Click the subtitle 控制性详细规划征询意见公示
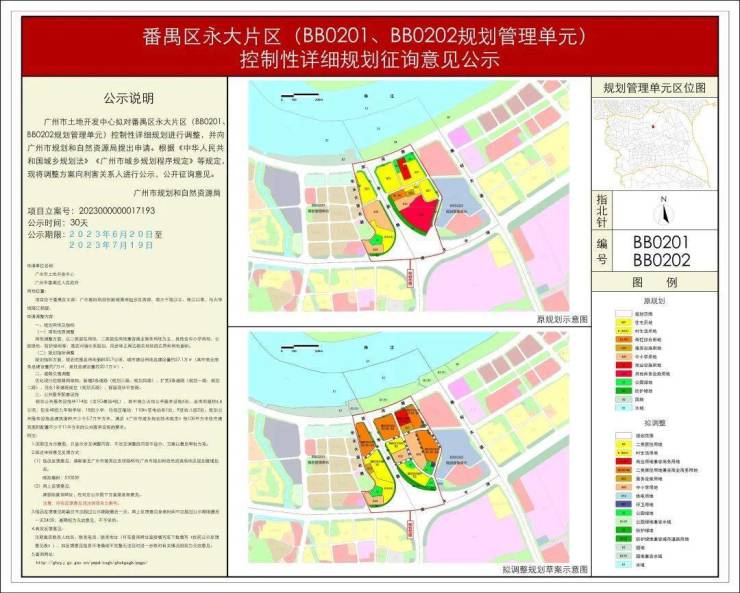This screenshot has width=740, height=593. coord(369,61)
